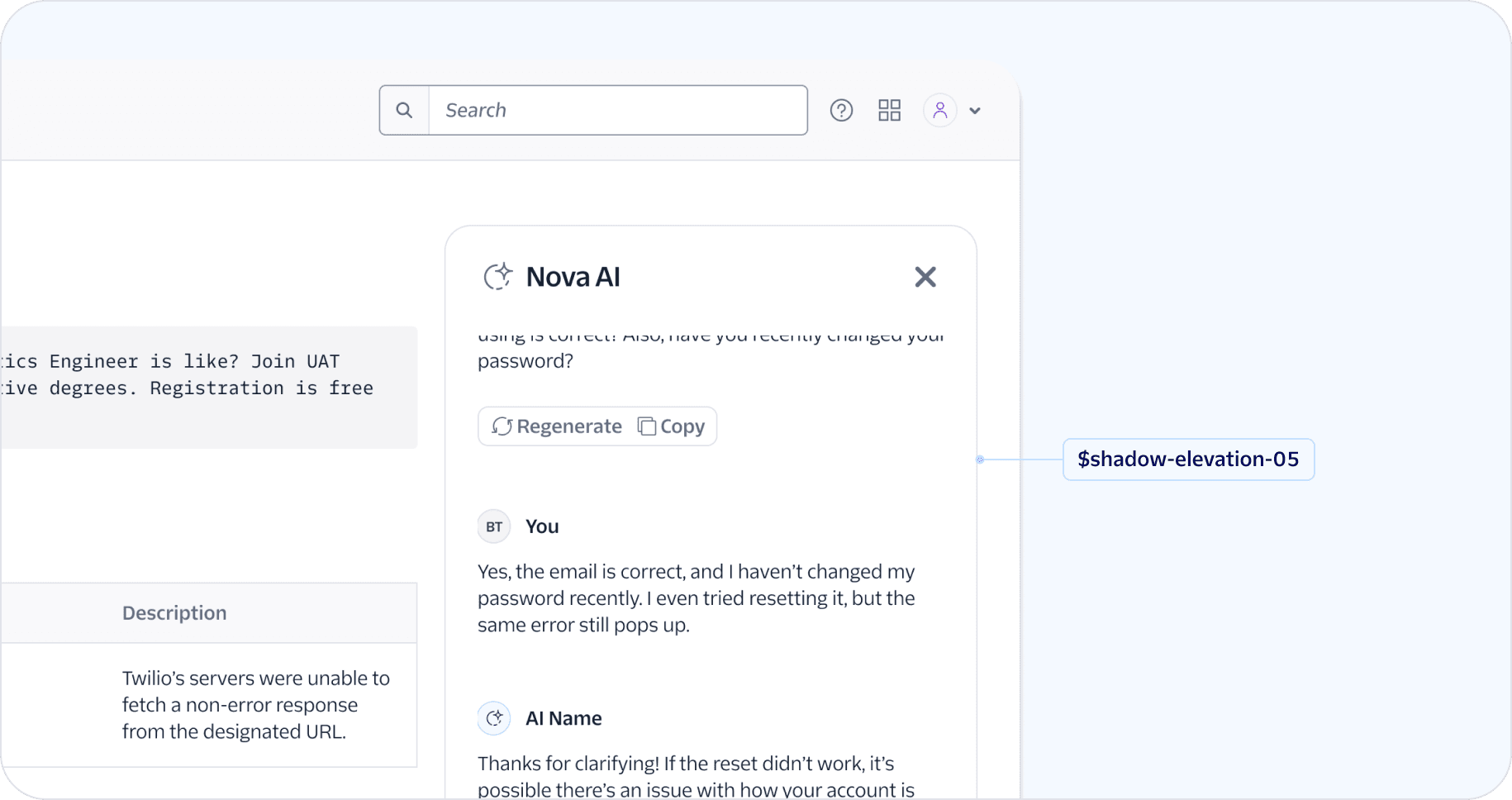Open the help question mark icon

click(841, 110)
